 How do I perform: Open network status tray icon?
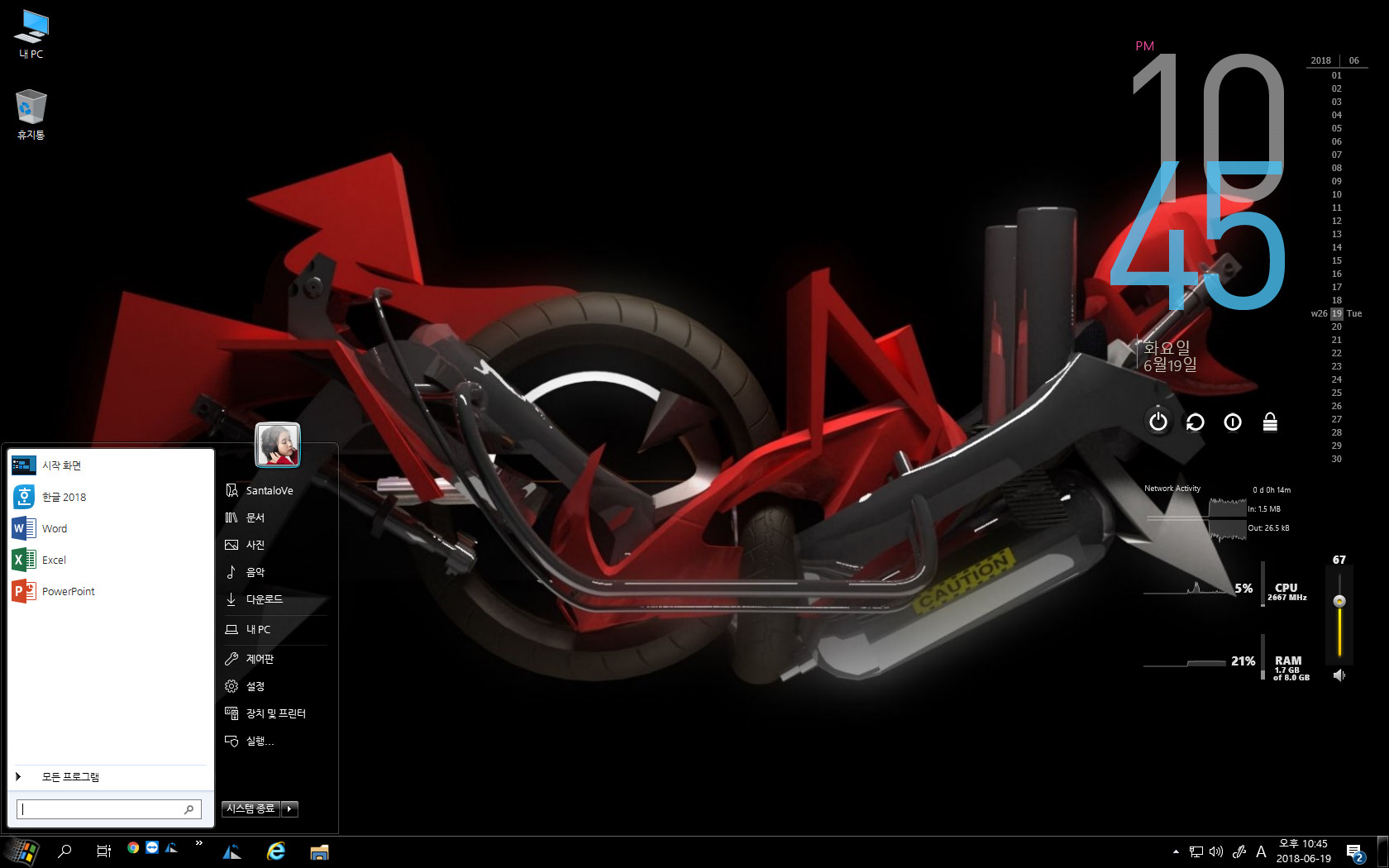[1196, 851]
